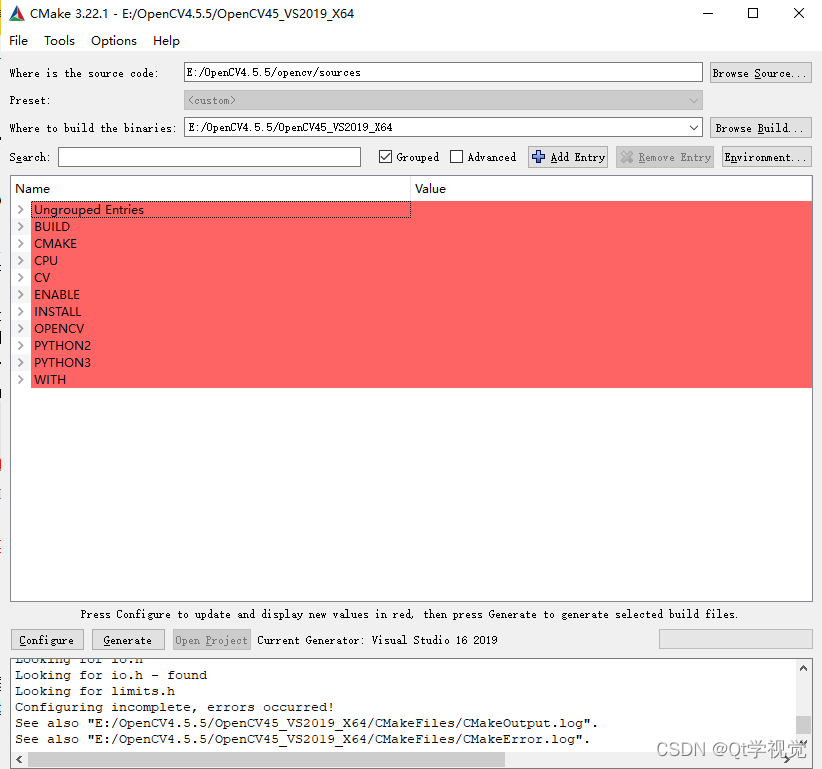Open the Tools menu
Viewport: 822px width, 769px height.
[x=59, y=40]
